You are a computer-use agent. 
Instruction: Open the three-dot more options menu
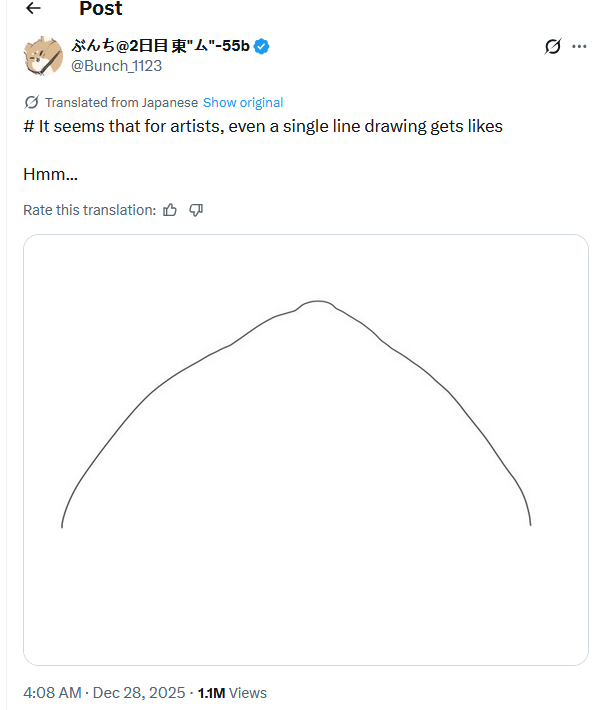point(579,46)
